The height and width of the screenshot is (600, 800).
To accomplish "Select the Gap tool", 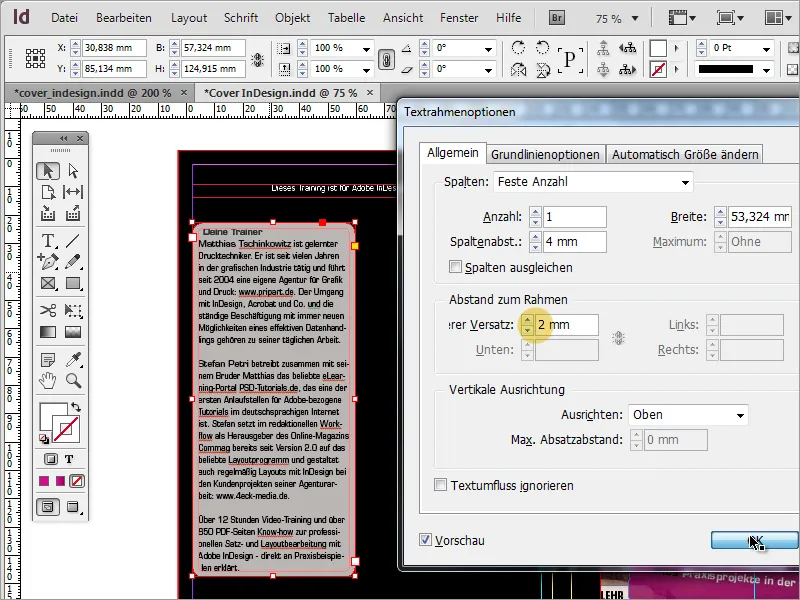I will click(73, 192).
